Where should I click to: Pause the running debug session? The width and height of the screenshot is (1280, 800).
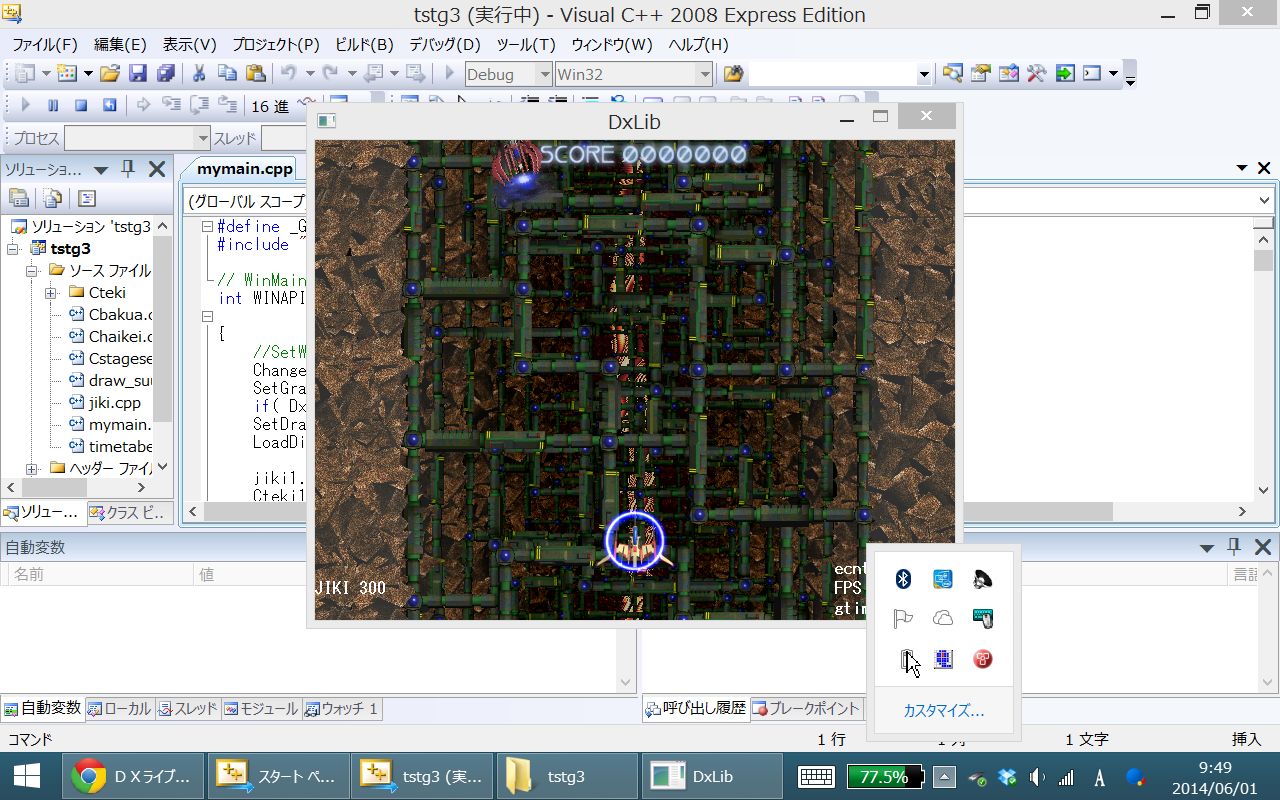click(x=53, y=105)
